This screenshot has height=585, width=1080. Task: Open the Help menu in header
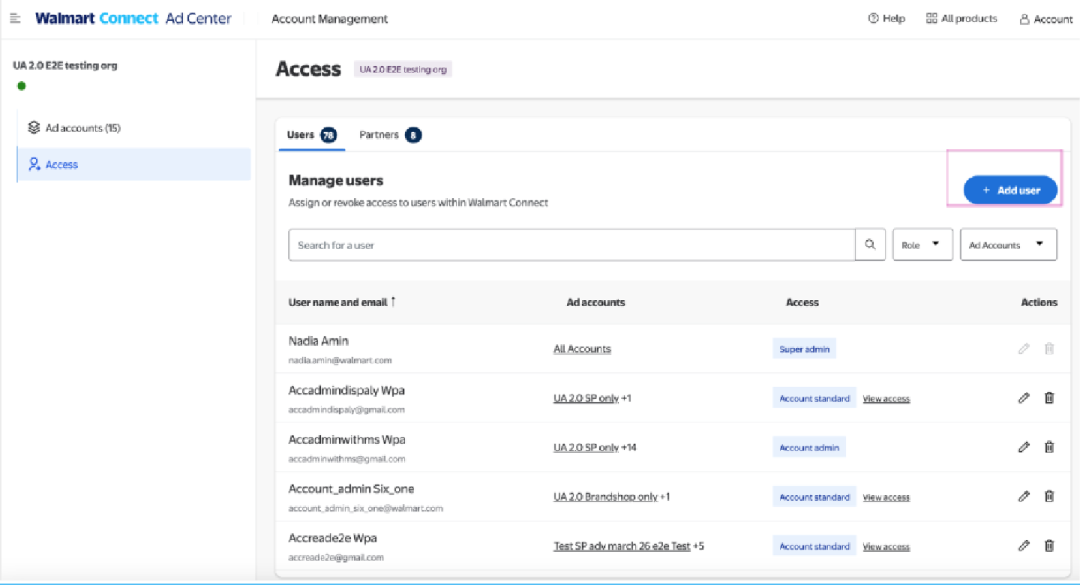pos(887,19)
